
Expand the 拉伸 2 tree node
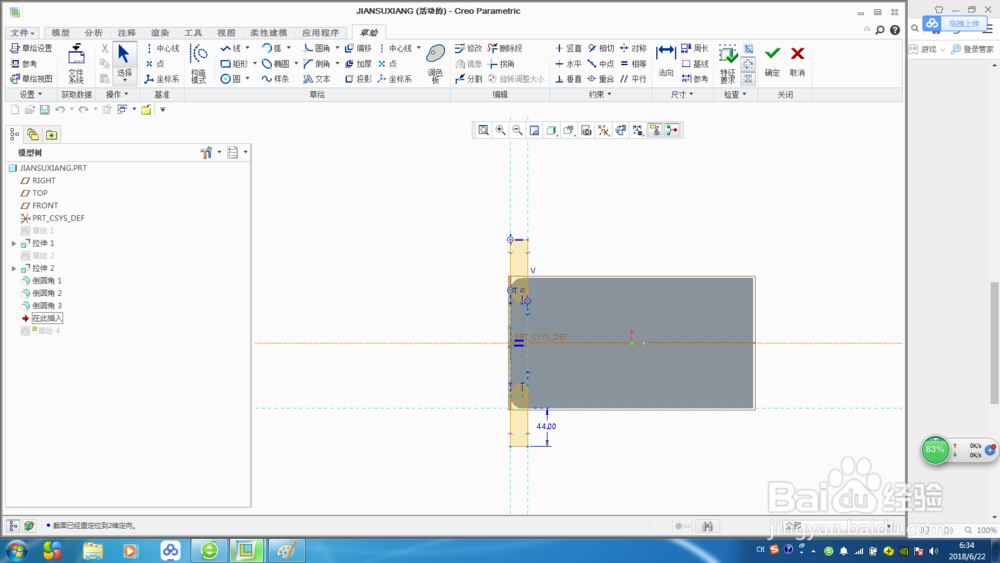[x=14, y=268]
